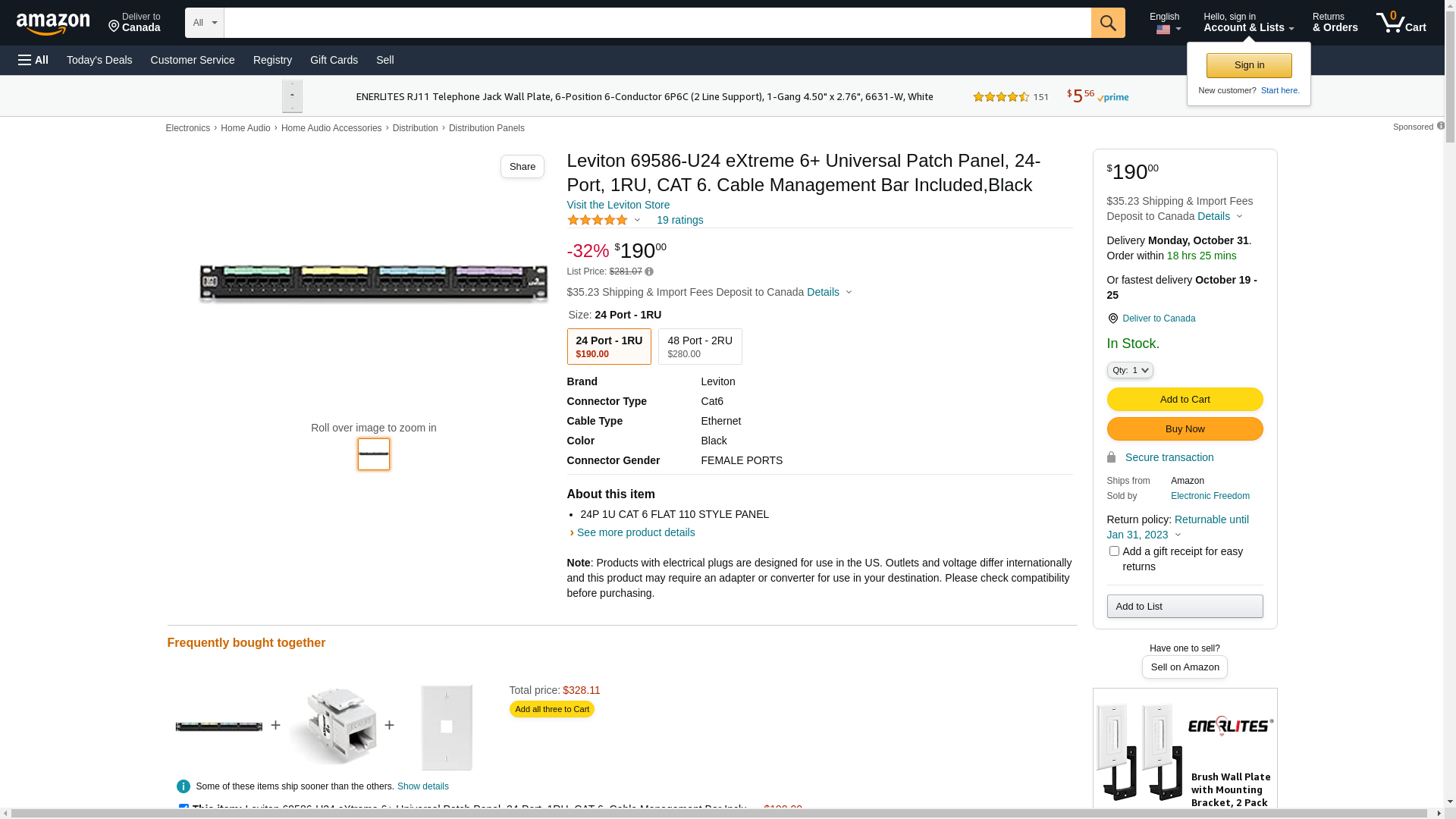Open Today's Deals in navigation bar
The image size is (1456, 819).
coord(99,60)
